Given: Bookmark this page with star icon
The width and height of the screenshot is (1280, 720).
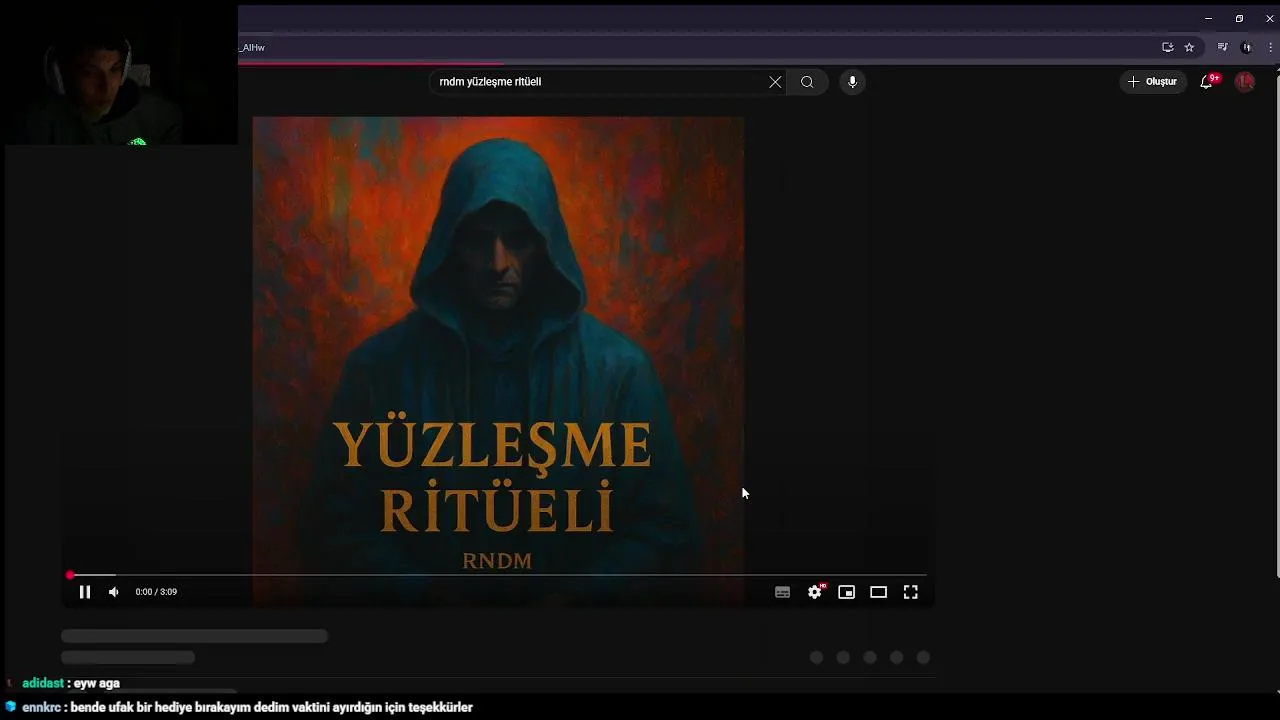Looking at the screenshot, I should pos(1189,47).
